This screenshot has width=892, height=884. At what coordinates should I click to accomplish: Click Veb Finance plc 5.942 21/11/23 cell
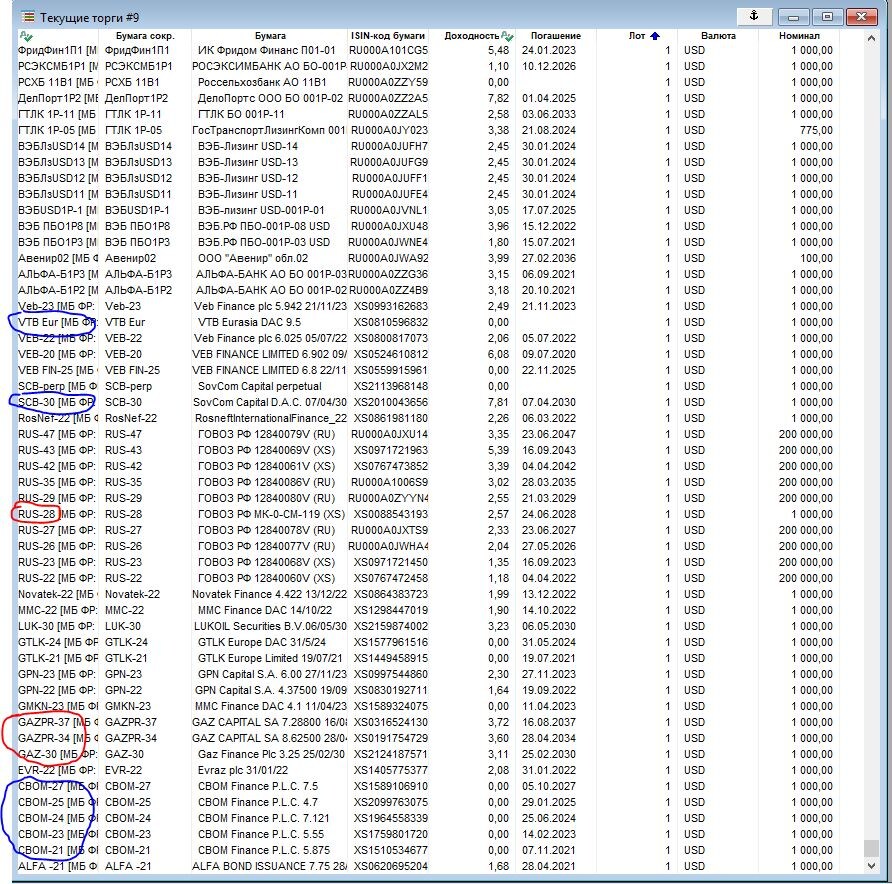point(270,306)
